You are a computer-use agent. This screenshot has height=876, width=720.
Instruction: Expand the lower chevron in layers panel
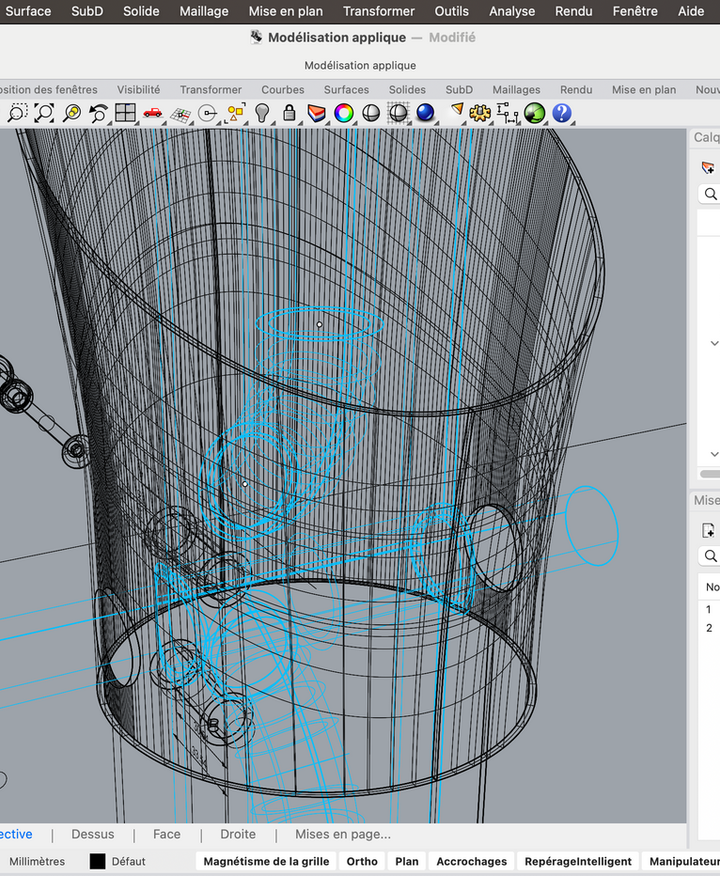point(714,453)
